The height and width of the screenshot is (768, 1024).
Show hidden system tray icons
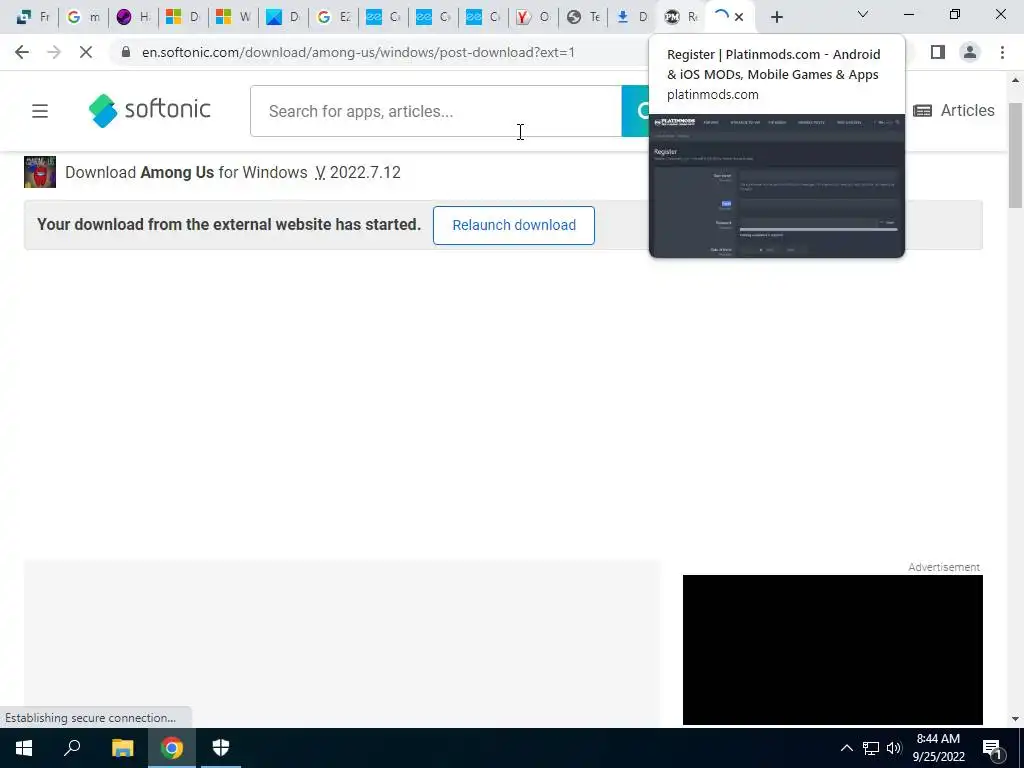tap(846, 748)
